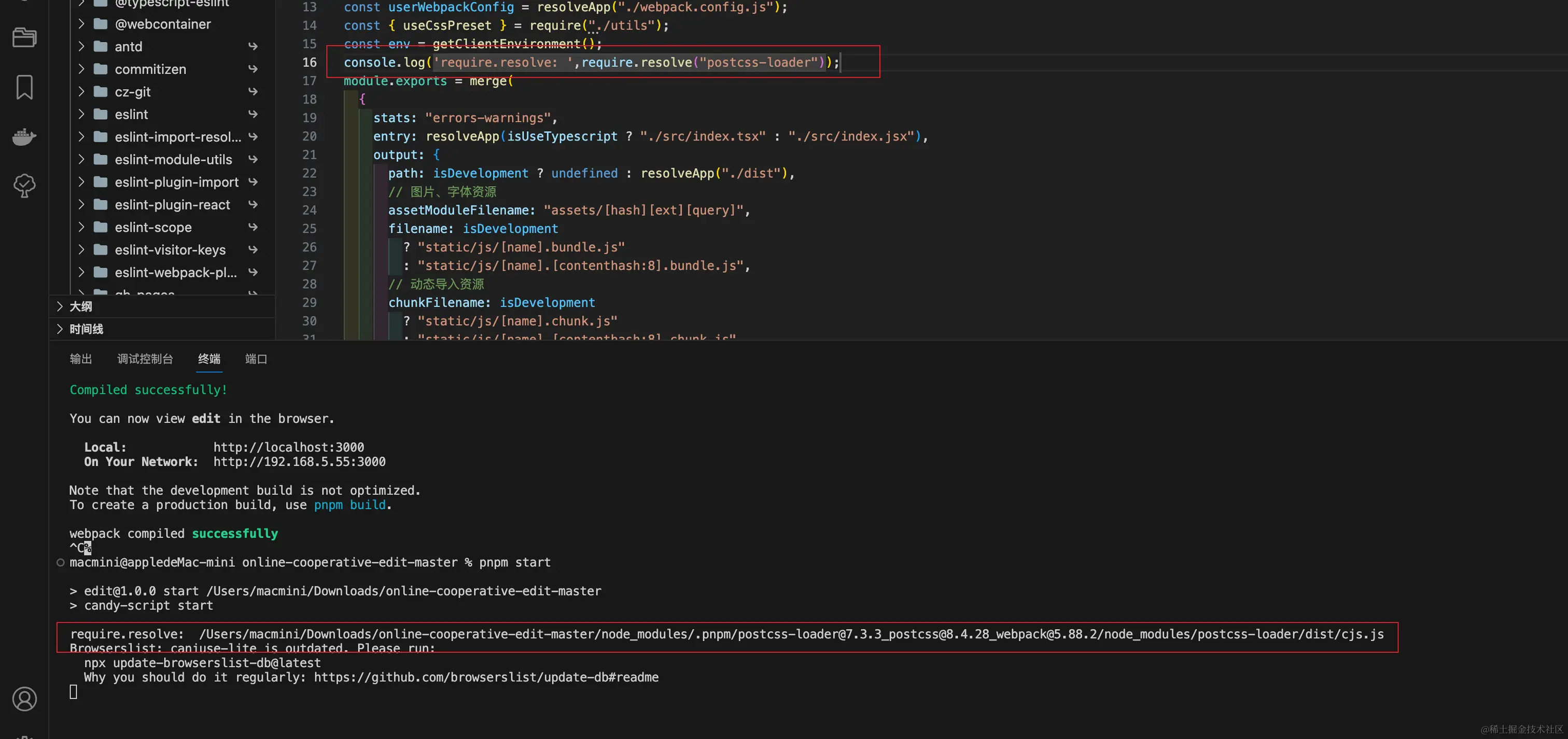
Task: Expand the @webcontainer folder
Action: point(81,24)
